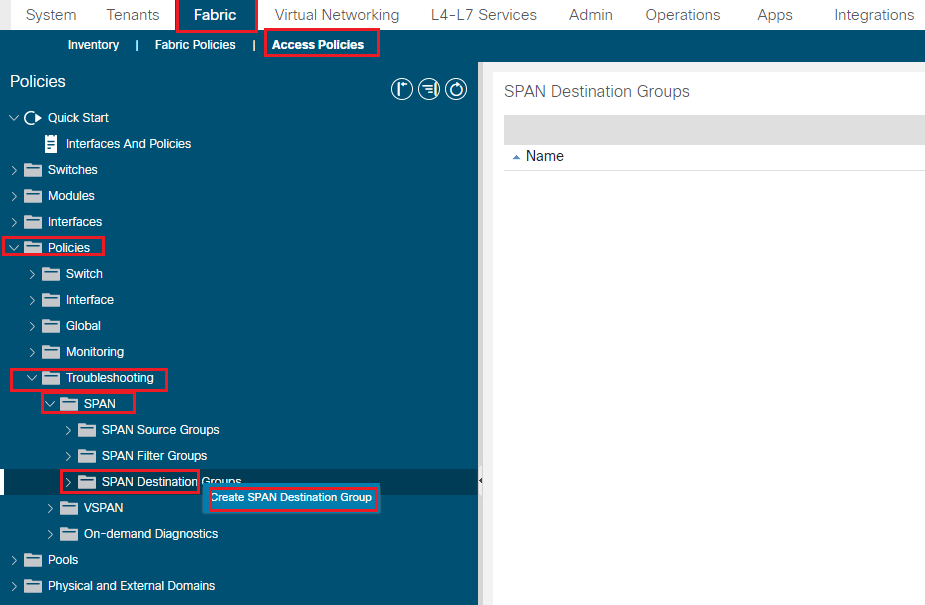Screen dimensions: 925x605
Task: Click the SPAN Source Groups folder icon
Action: [87, 429]
